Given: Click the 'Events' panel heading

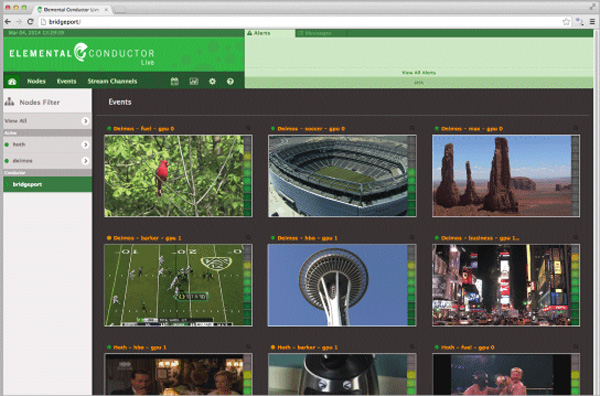Looking at the screenshot, I should click(x=120, y=102).
